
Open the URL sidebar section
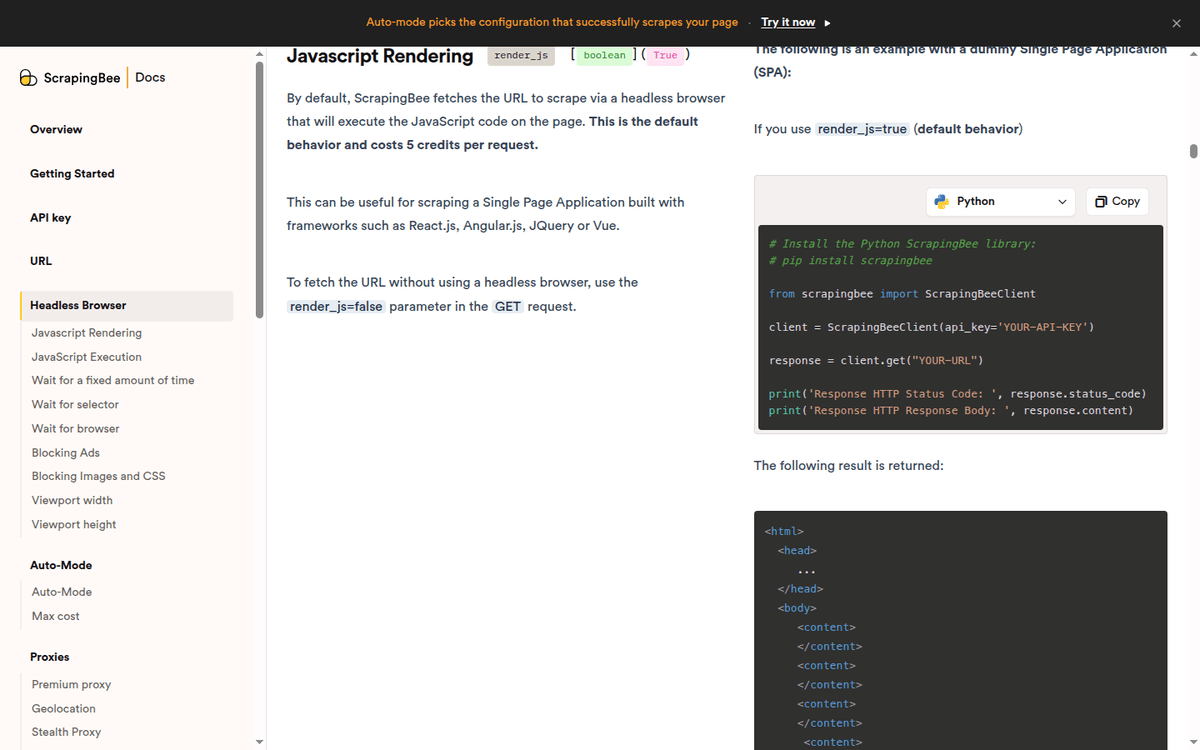[41, 261]
